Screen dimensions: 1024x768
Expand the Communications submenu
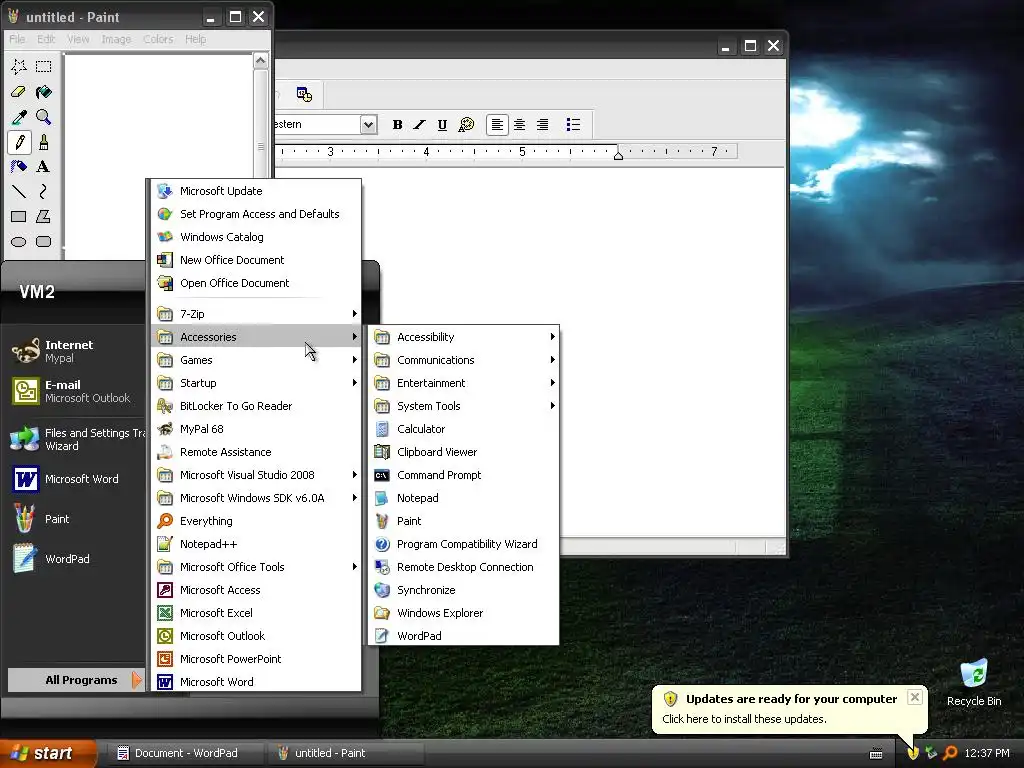click(464, 360)
